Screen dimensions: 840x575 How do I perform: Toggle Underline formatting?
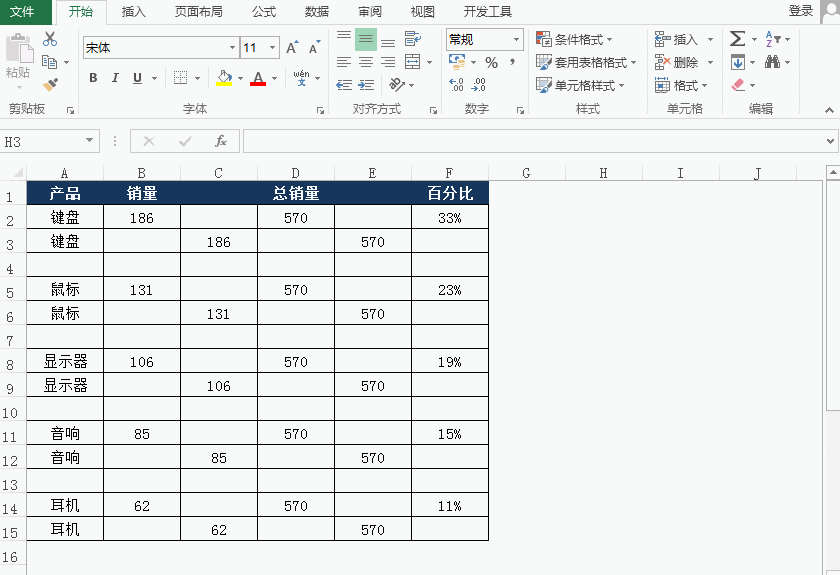(x=137, y=78)
